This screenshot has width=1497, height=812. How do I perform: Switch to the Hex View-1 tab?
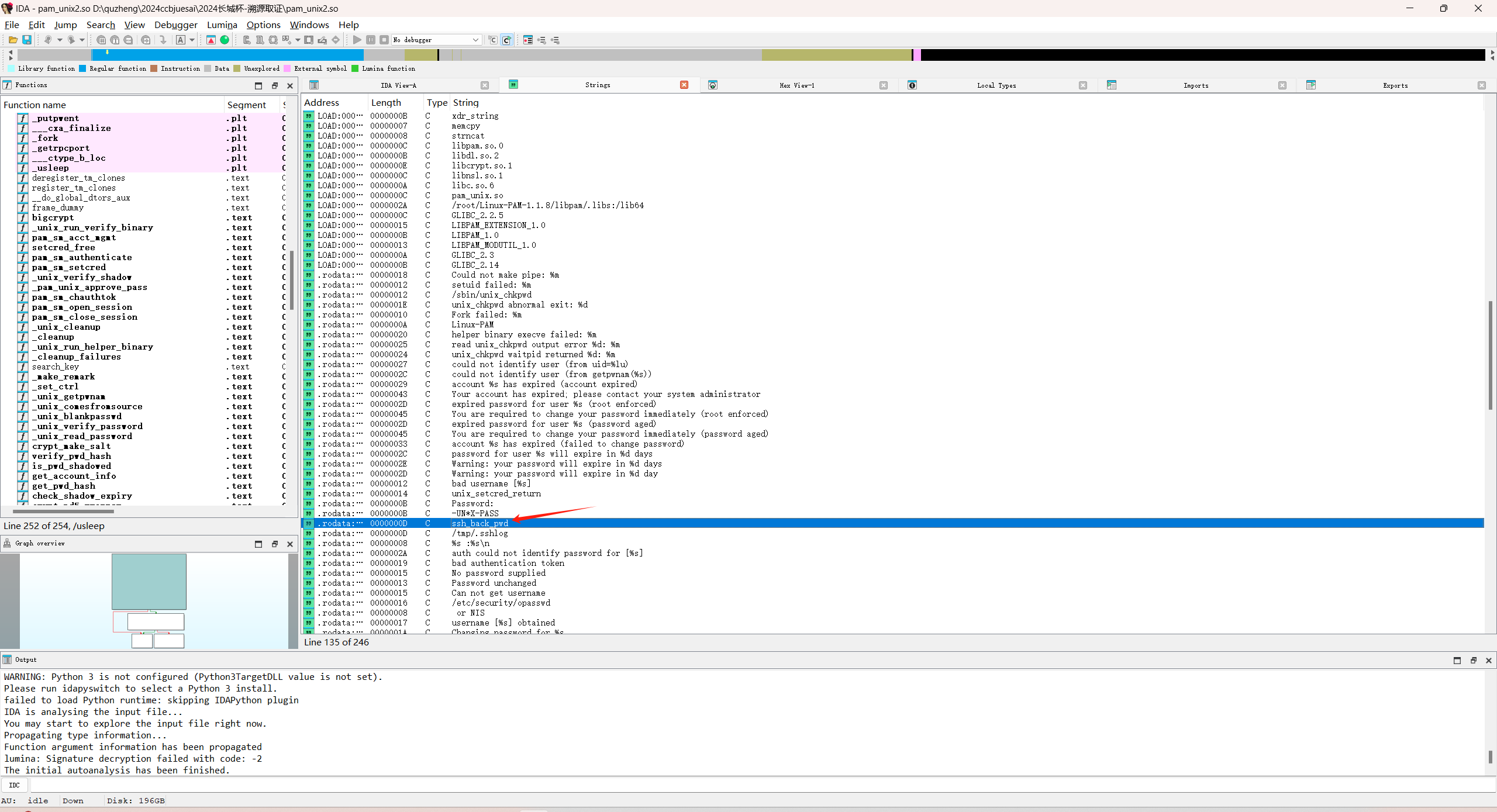796,85
